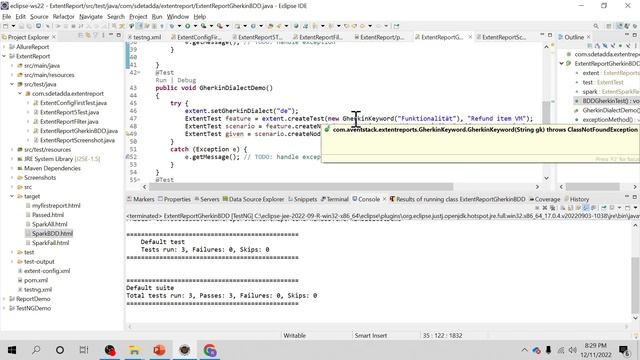Switch to the Markers tab

pos(140,199)
